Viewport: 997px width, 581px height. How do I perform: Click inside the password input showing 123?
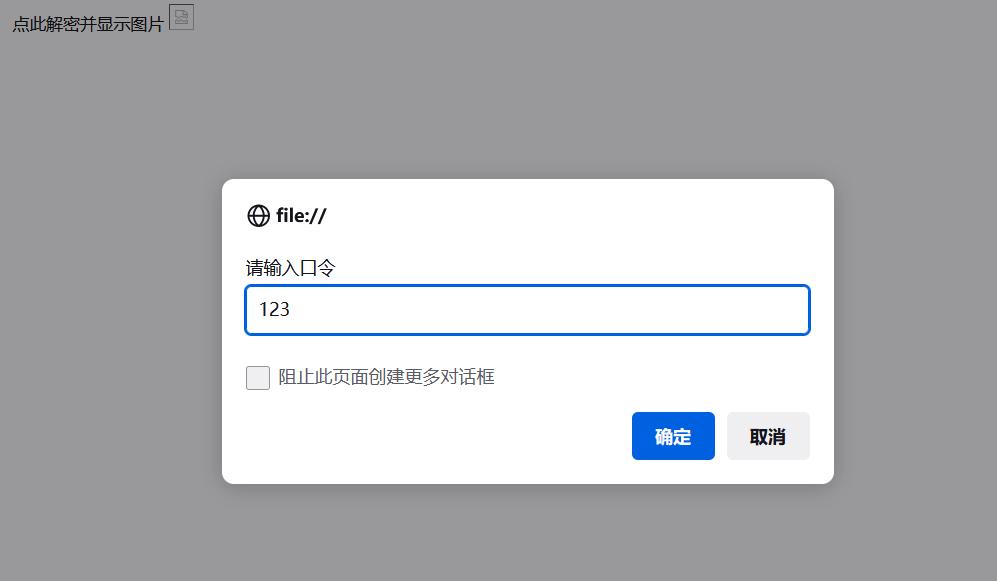527,310
